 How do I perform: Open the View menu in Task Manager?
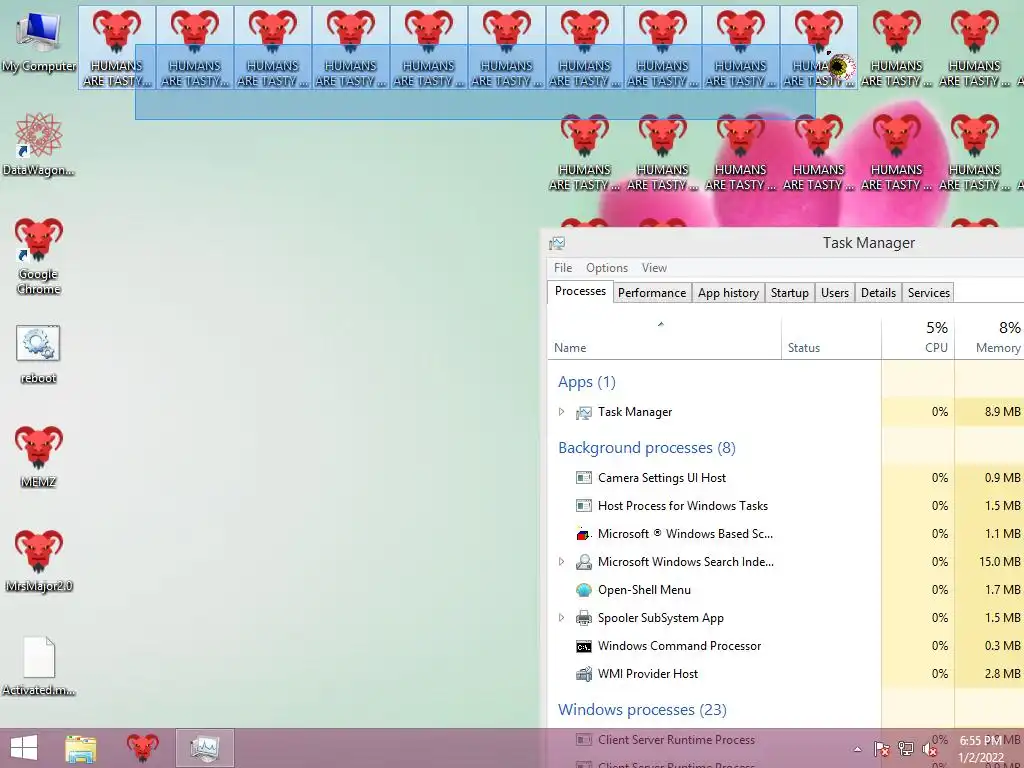[654, 268]
